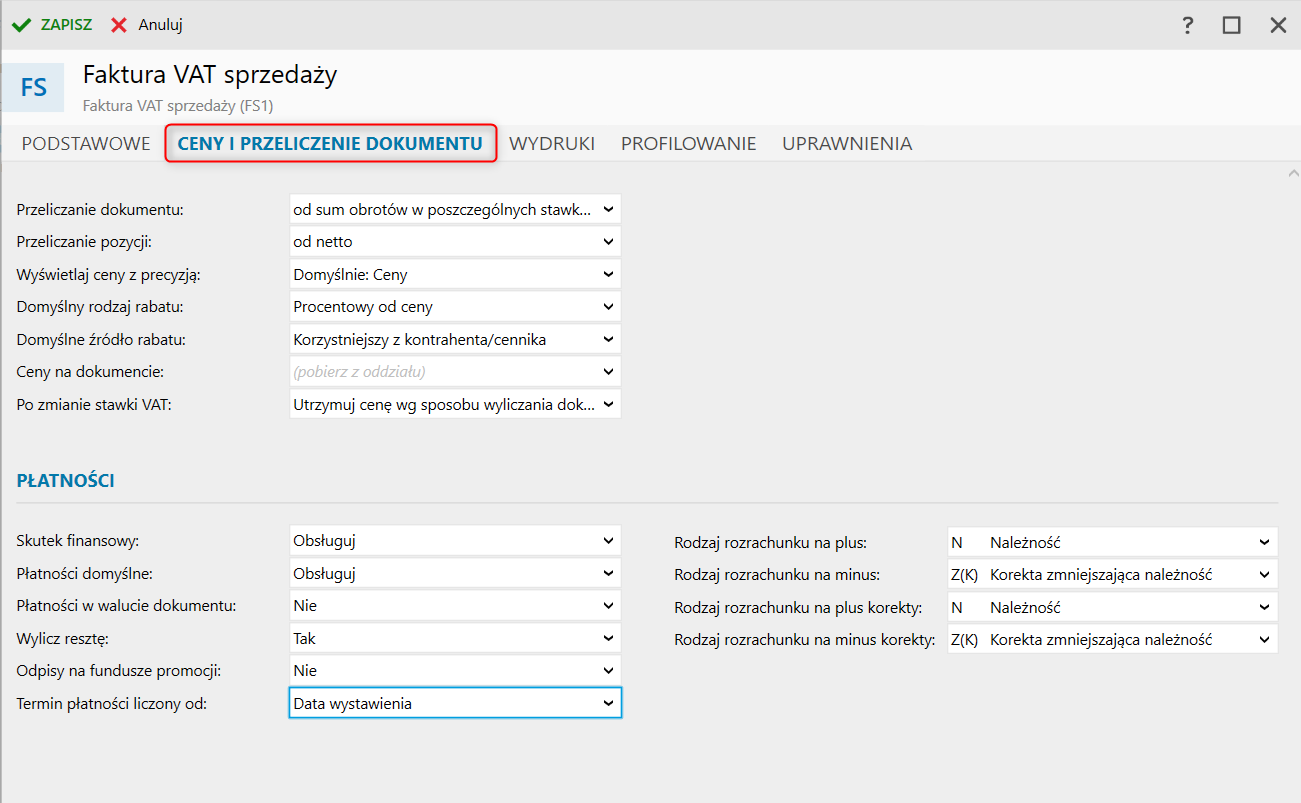Maximize the window using the square icon
The width and height of the screenshot is (1301, 803).
coord(1232,26)
